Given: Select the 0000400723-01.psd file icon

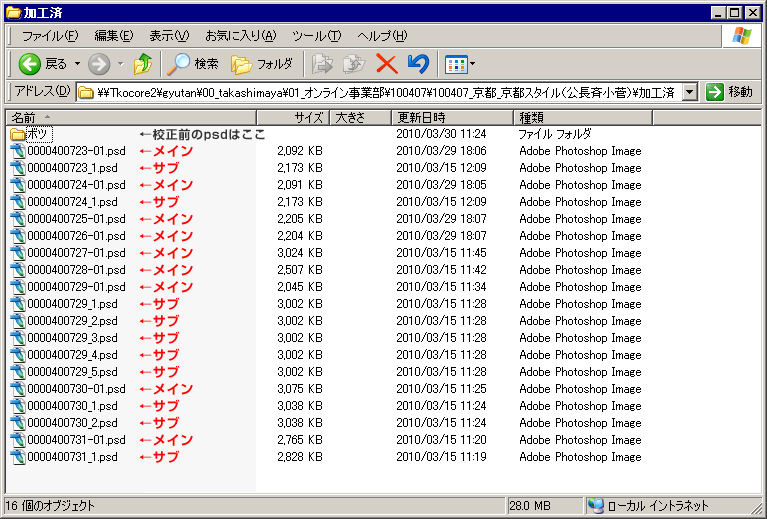Looking at the screenshot, I should pyautogui.click(x=18, y=151).
